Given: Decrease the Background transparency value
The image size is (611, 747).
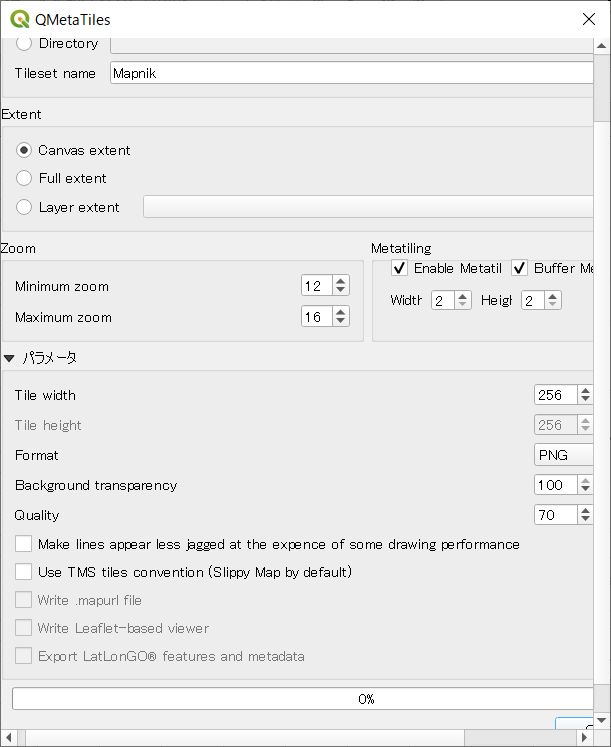Looking at the screenshot, I should tap(585, 490).
